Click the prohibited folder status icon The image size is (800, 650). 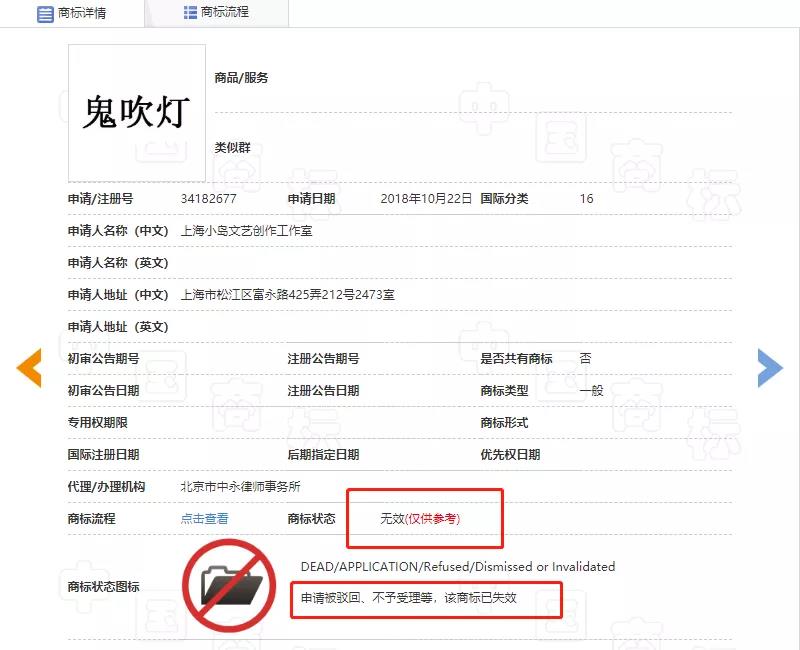pyautogui.click(x=228, y=585)
